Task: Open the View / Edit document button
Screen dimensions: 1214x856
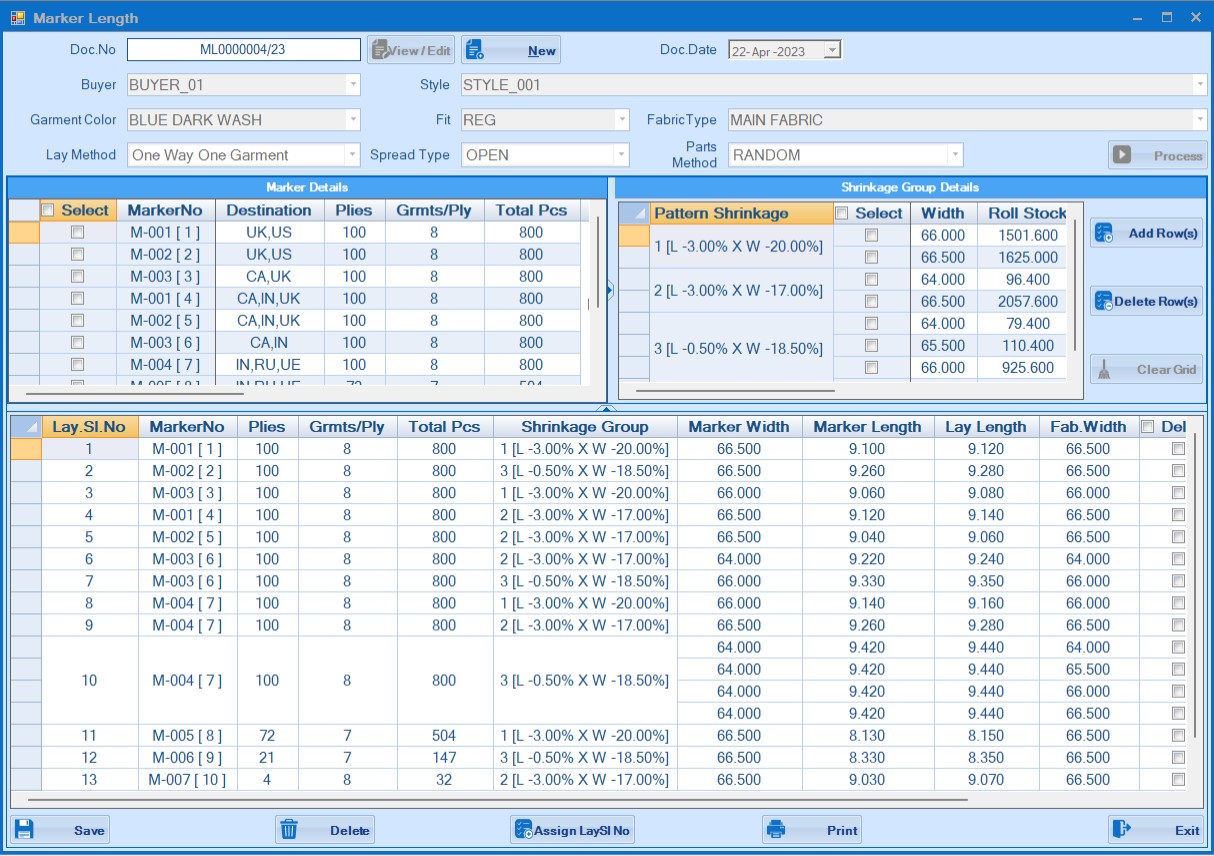Action: [411, 50]
